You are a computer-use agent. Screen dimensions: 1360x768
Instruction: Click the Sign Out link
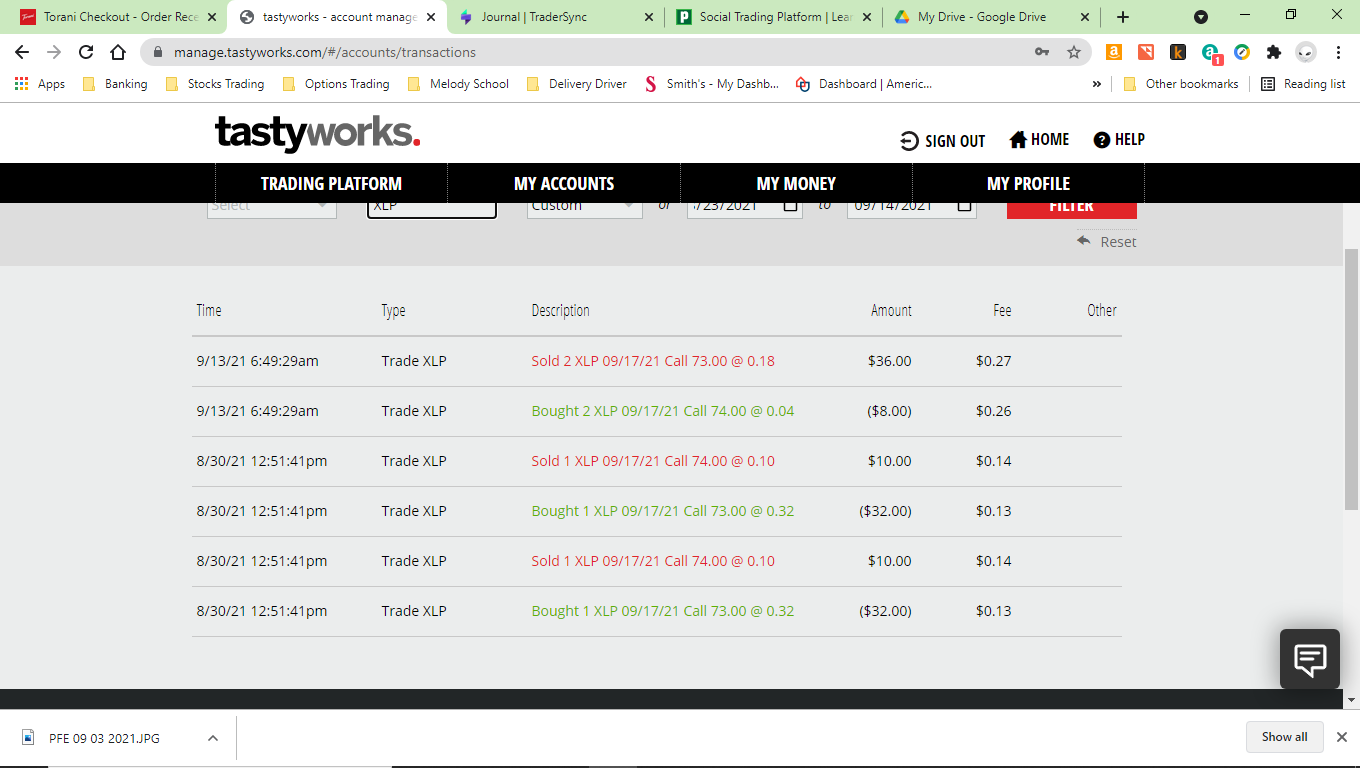(x=943, y=141)
